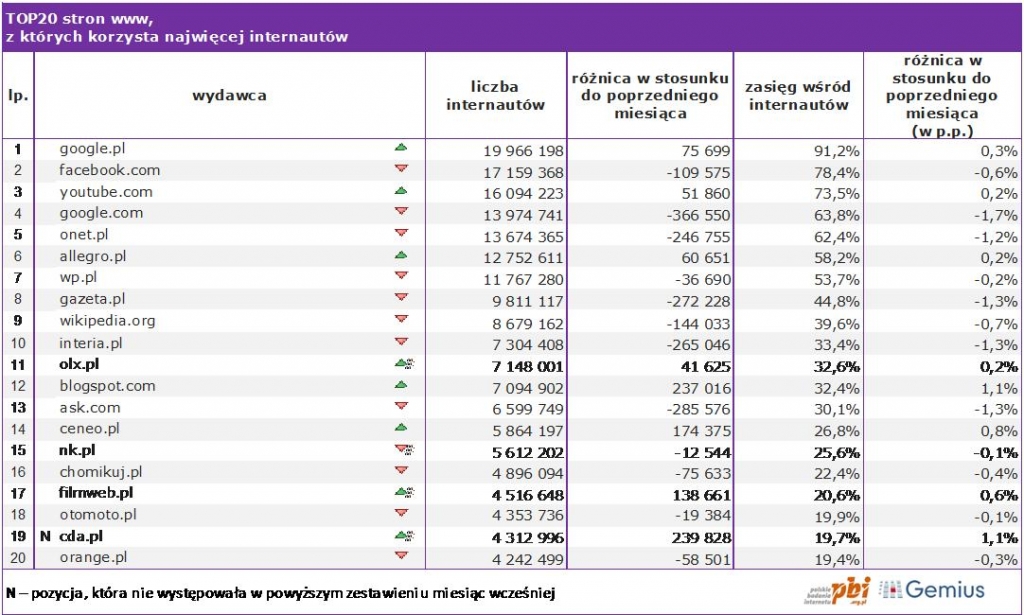This screenshot has height=615, width=1024.
Task: Select the "wydawca" column header
Action: tap(230, 95)
